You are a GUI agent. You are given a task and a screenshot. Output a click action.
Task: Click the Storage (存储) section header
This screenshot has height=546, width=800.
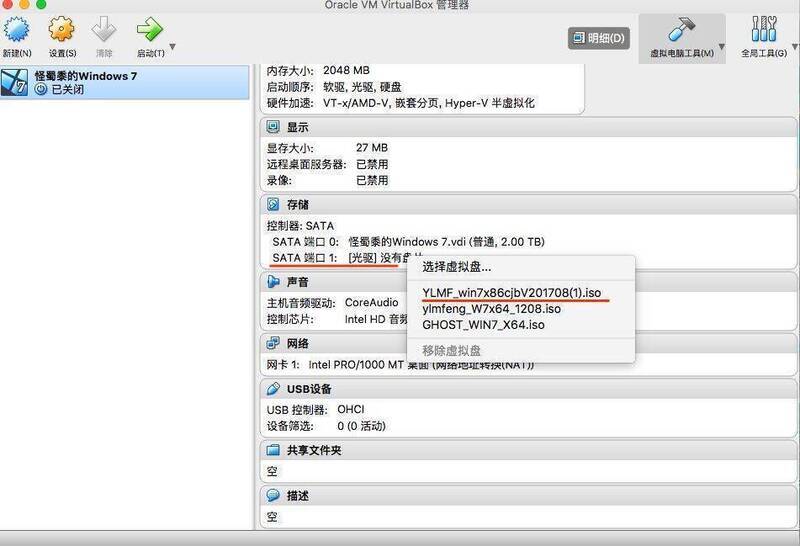pos(297,205)
